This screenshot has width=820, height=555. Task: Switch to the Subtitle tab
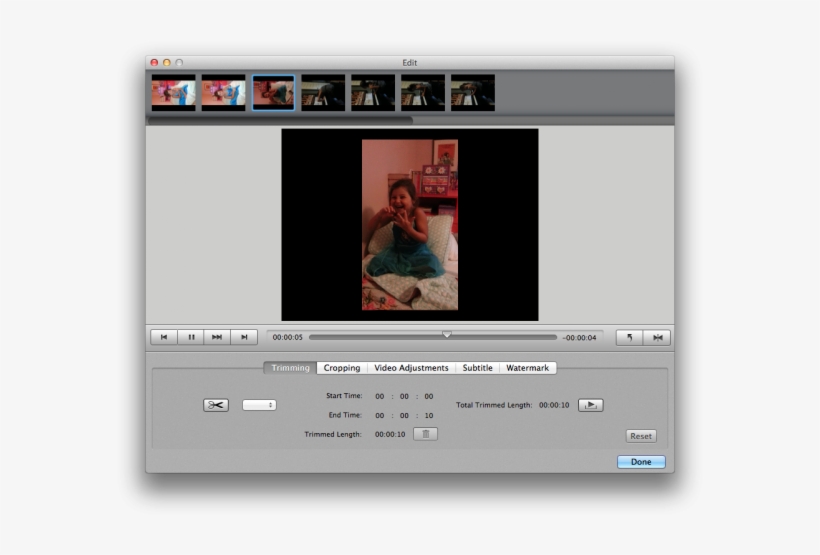(x=477, y=368)
